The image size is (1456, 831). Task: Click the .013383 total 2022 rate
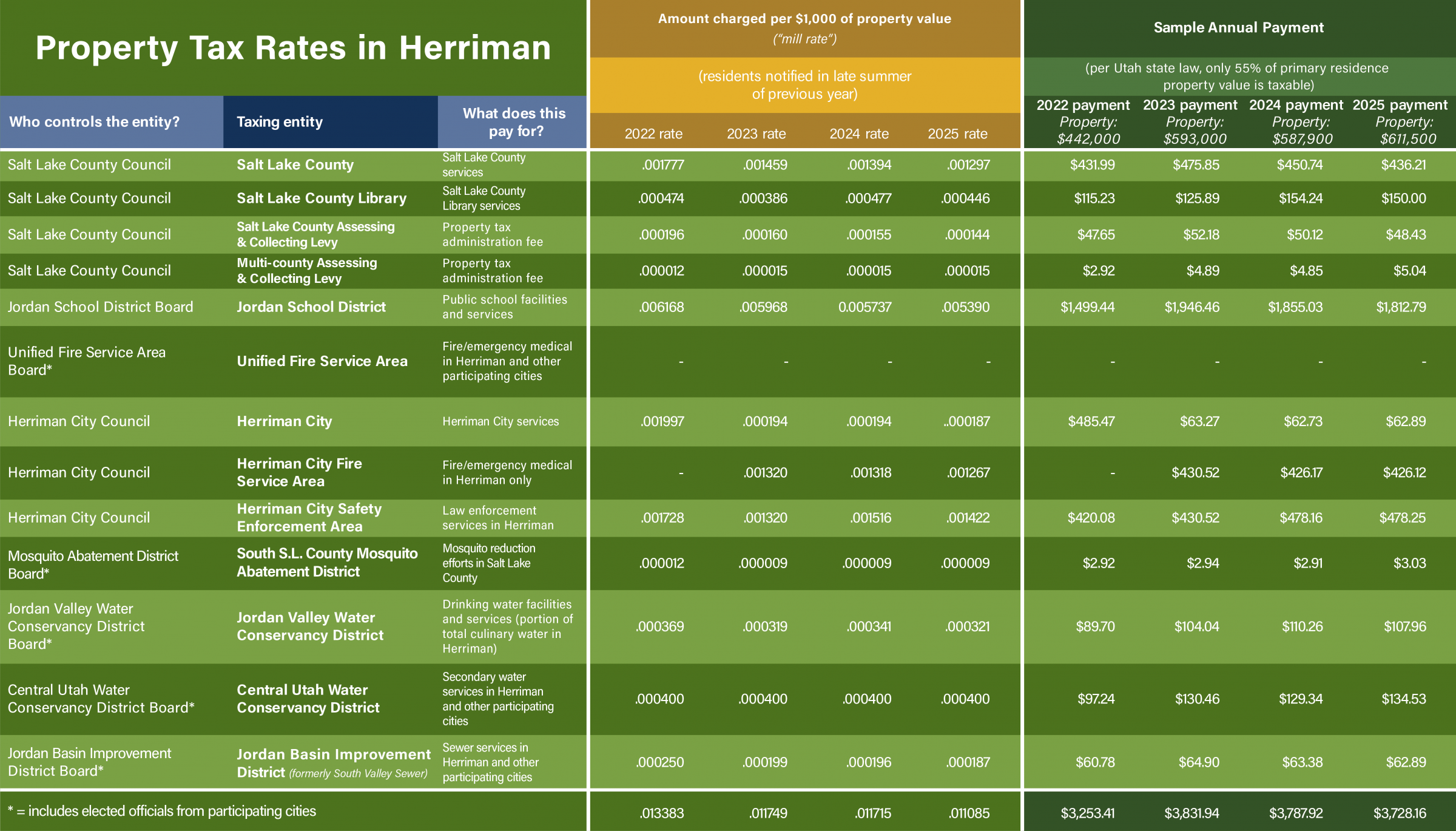click(661, 813)
